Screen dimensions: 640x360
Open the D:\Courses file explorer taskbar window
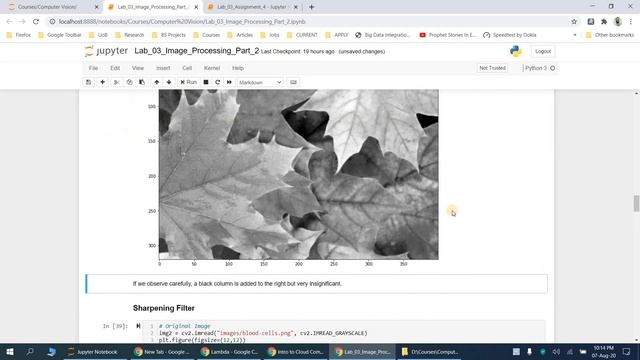click(x=430, y=351)
